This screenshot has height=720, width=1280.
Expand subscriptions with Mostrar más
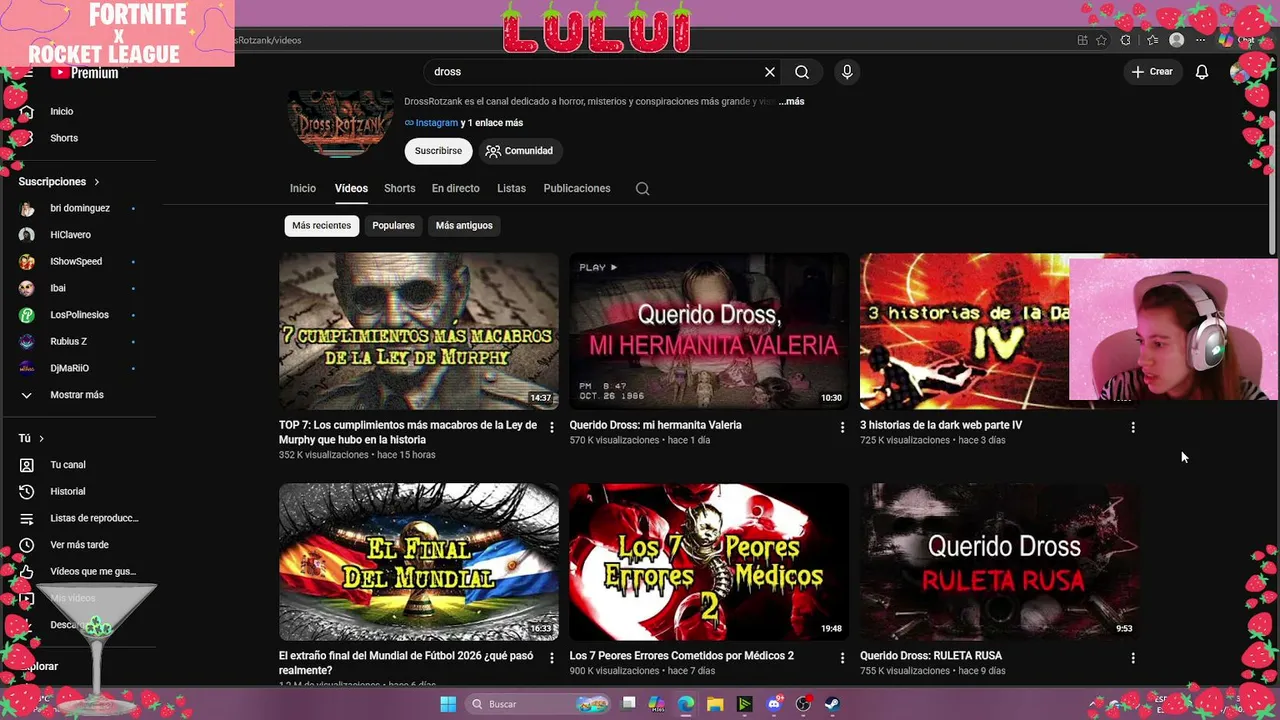[78, 395]
